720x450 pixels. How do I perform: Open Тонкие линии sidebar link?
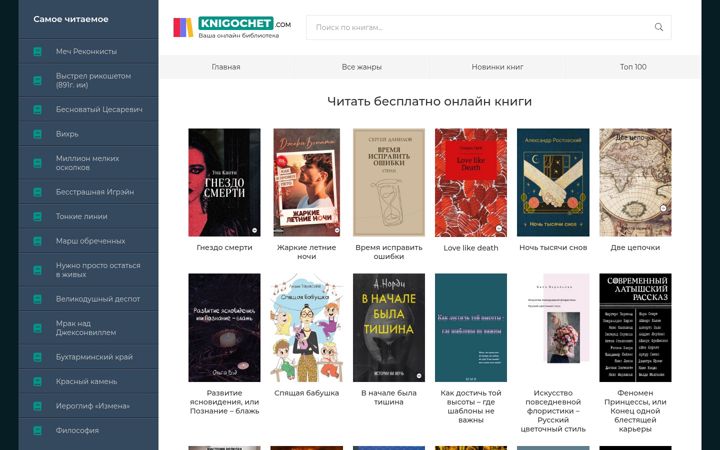[82, 216]
